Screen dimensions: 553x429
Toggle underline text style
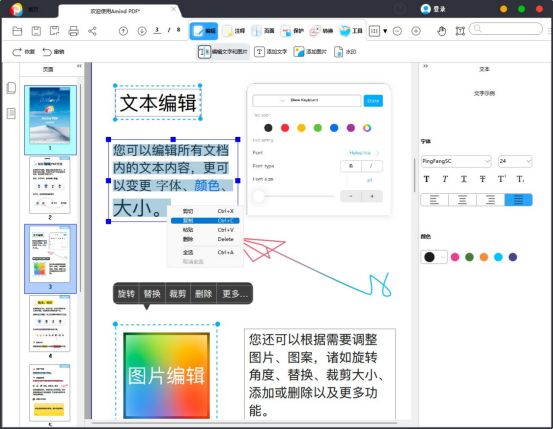[464, 179]
